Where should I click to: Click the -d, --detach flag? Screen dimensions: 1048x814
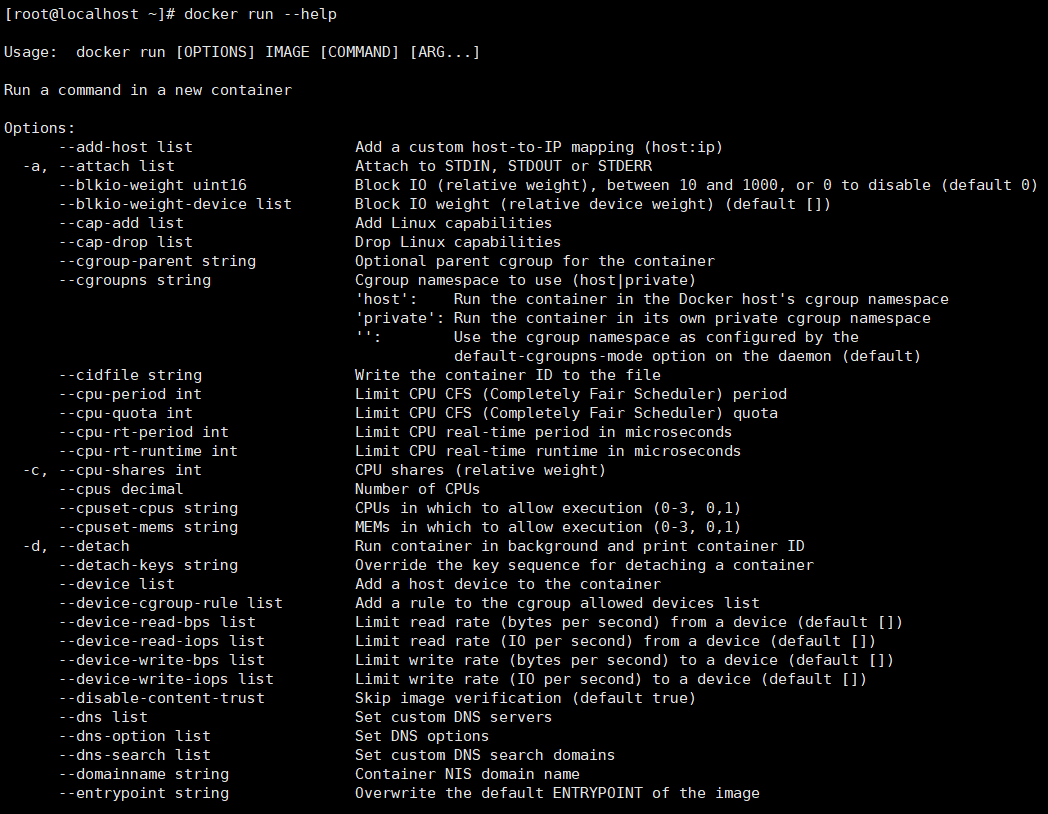[76, 546]
